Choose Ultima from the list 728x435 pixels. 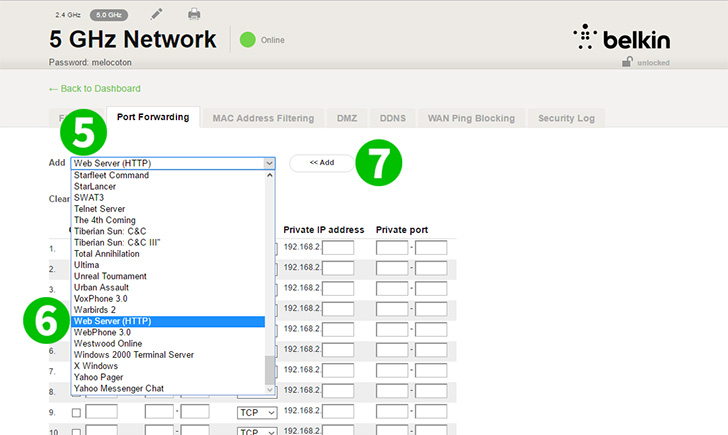(168, 265)
